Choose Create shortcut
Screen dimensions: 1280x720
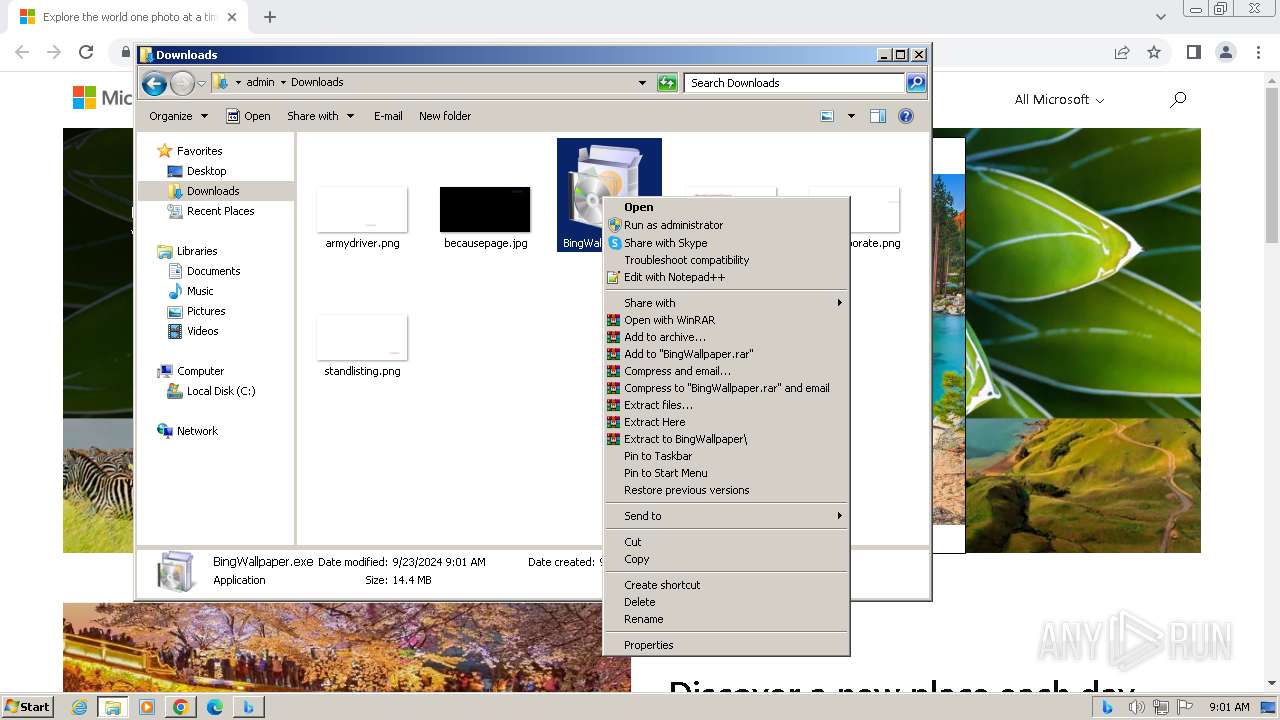point(727,585)
